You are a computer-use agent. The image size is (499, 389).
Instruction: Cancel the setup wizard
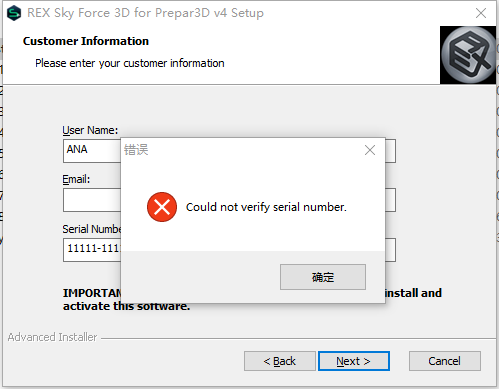[x=445, y=361]
